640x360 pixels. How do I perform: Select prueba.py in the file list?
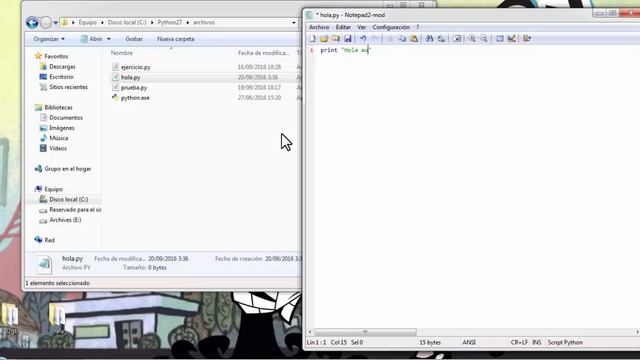(134, 87)
